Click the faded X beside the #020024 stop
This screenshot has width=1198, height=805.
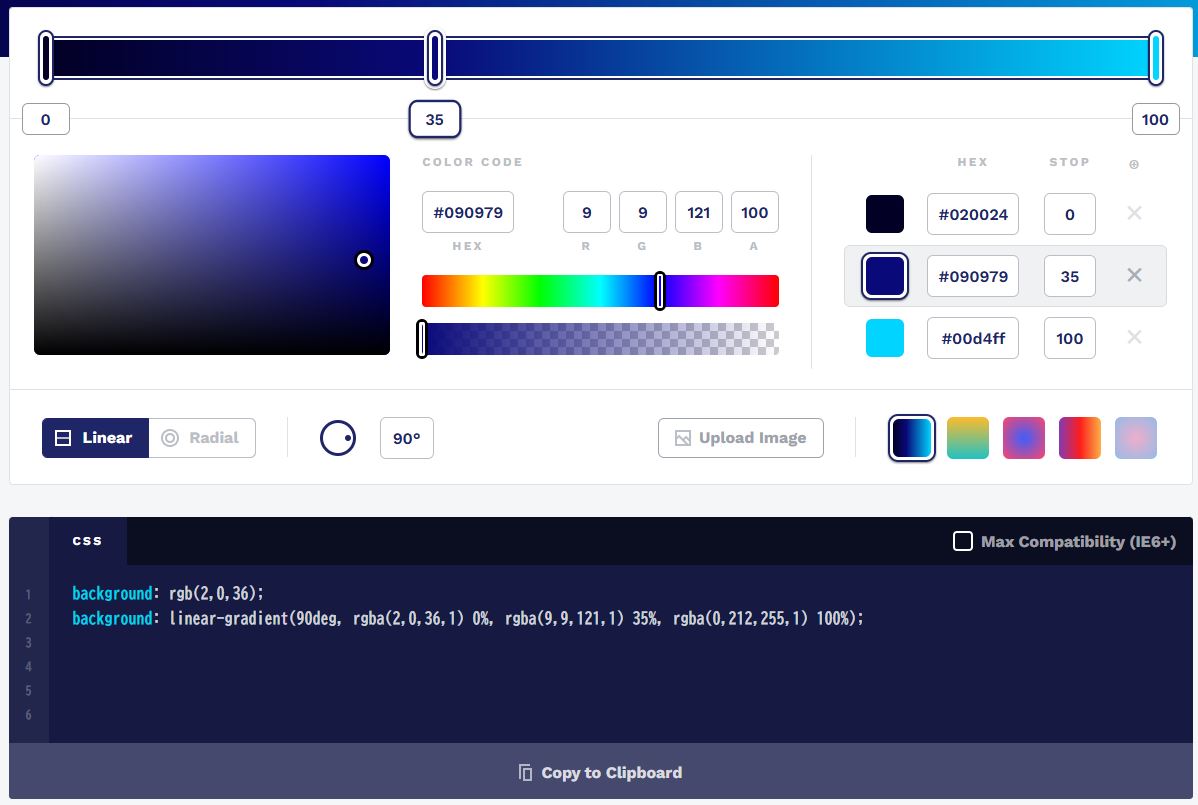pyautogui.click(x=1134, y=213)
